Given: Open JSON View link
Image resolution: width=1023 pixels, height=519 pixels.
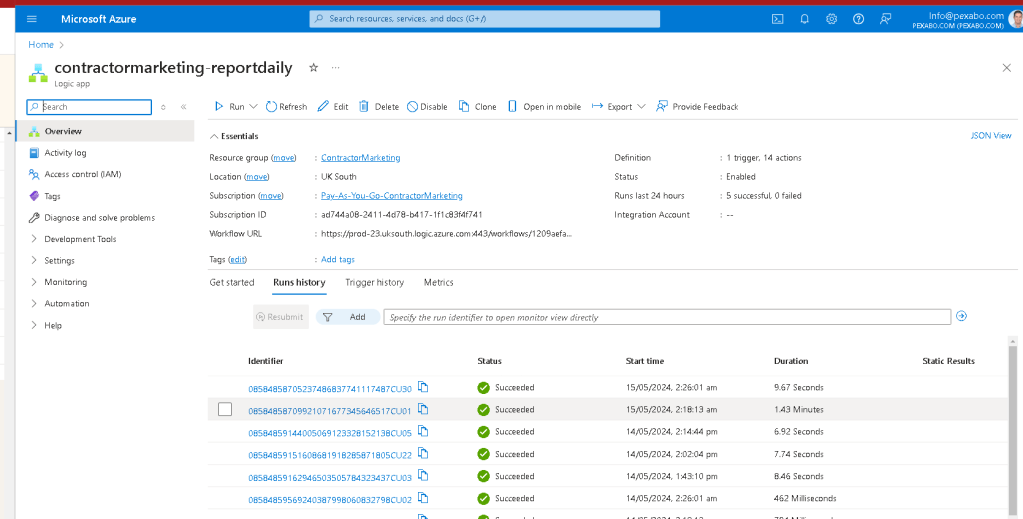Looking at the screenshot, I should click(991, 136).
